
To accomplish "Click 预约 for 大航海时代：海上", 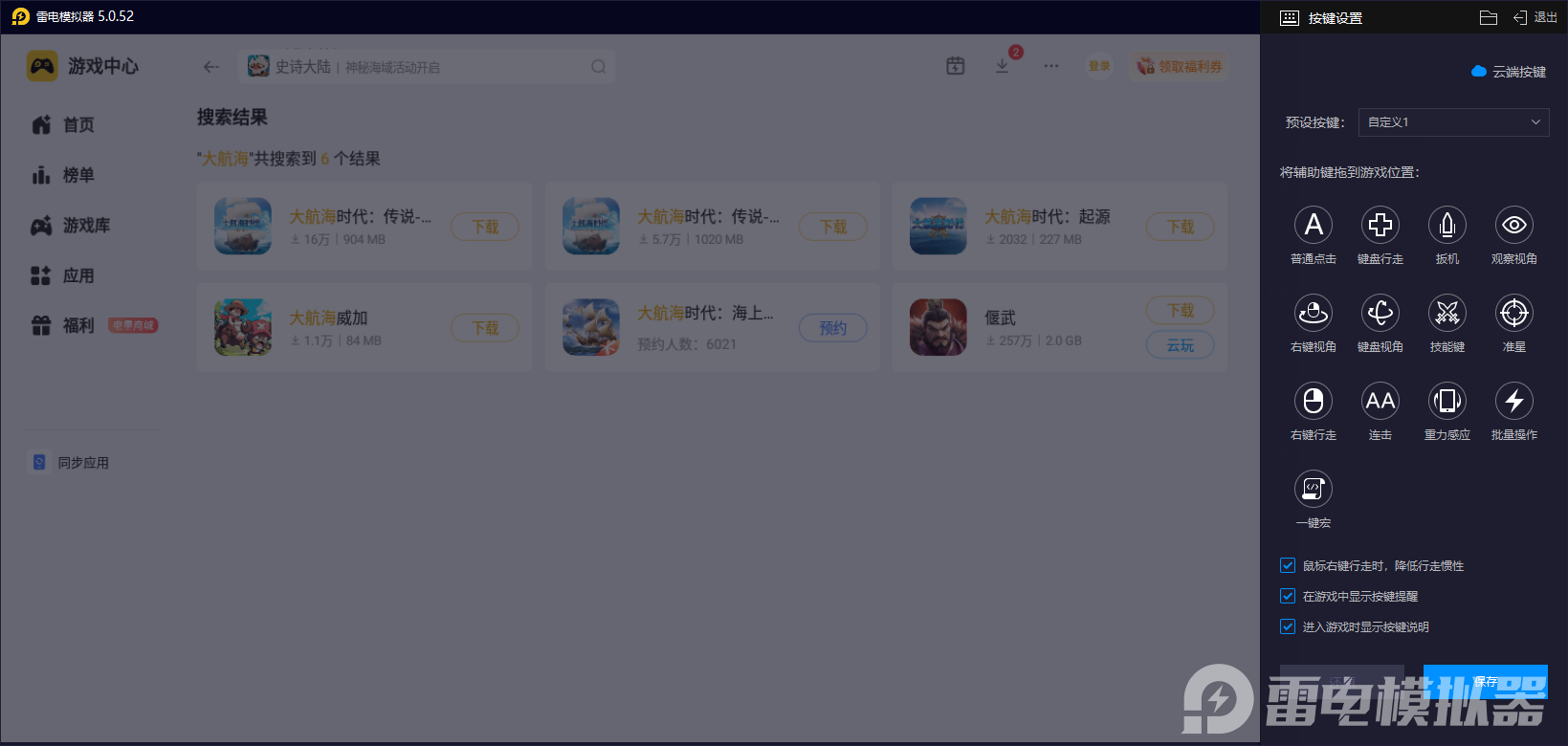I will 833,328.
